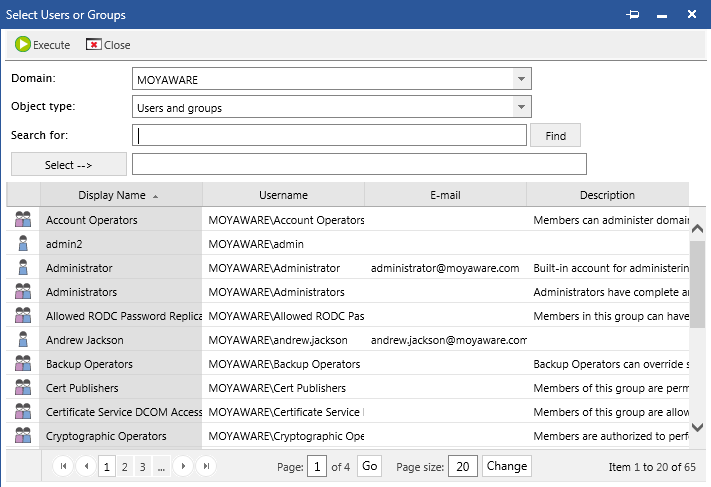
Task: Open the Domain dropdown
Action: pos(520,79)
